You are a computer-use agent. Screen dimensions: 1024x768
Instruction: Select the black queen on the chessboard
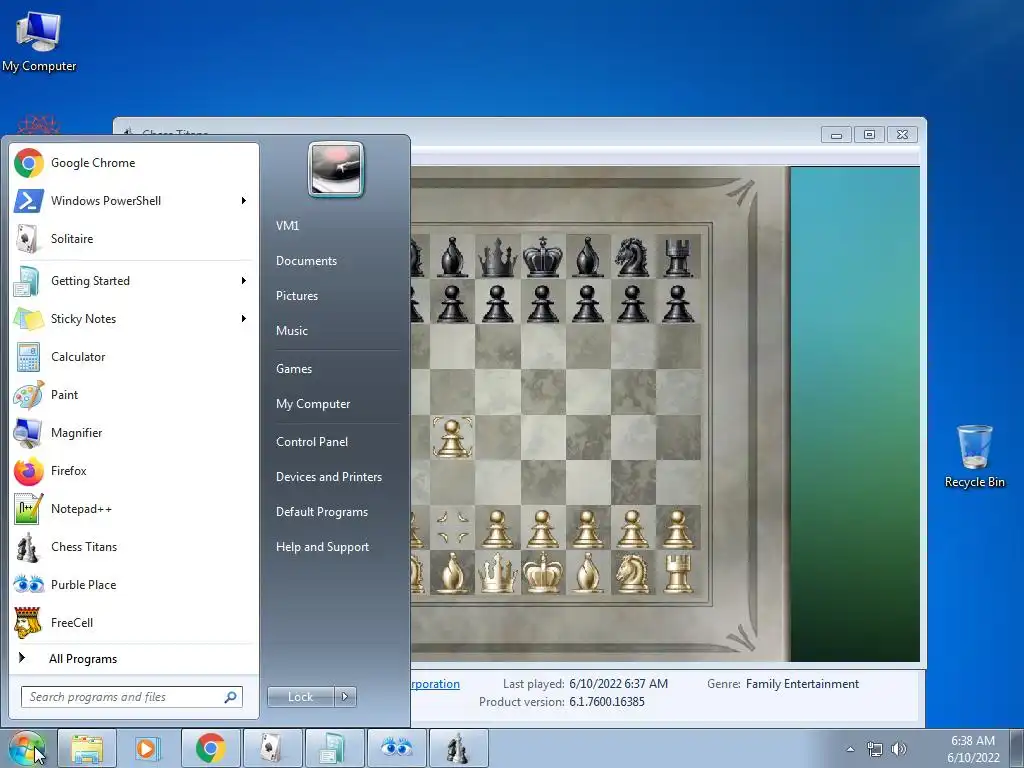coord(498,257)
